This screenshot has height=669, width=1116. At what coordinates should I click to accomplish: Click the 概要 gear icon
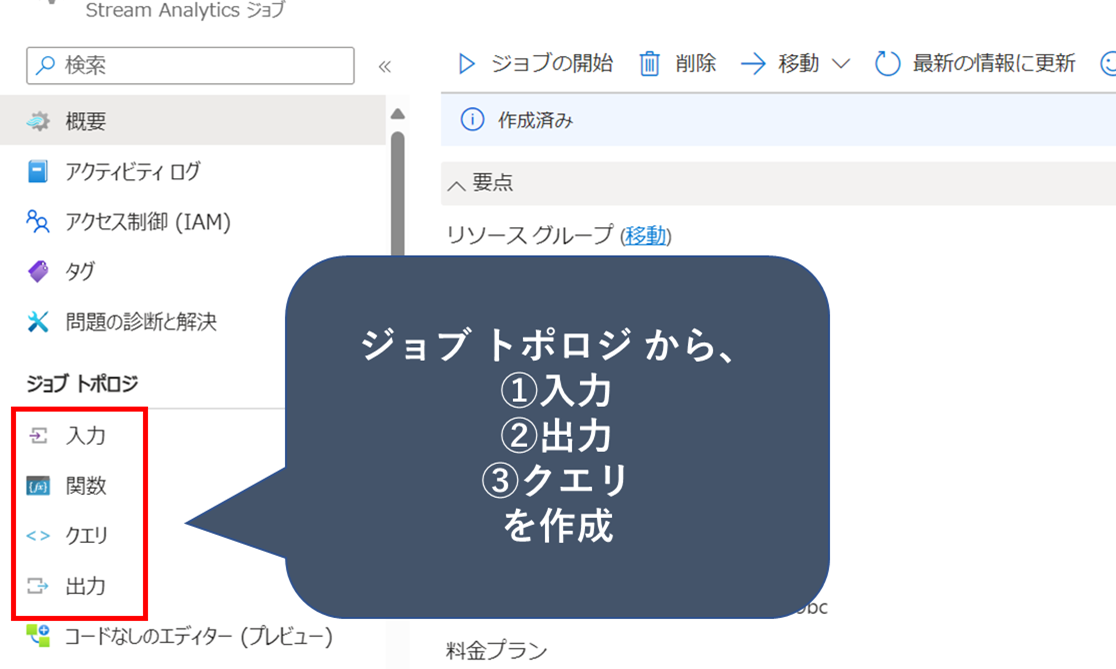click(x=38, y=121)
